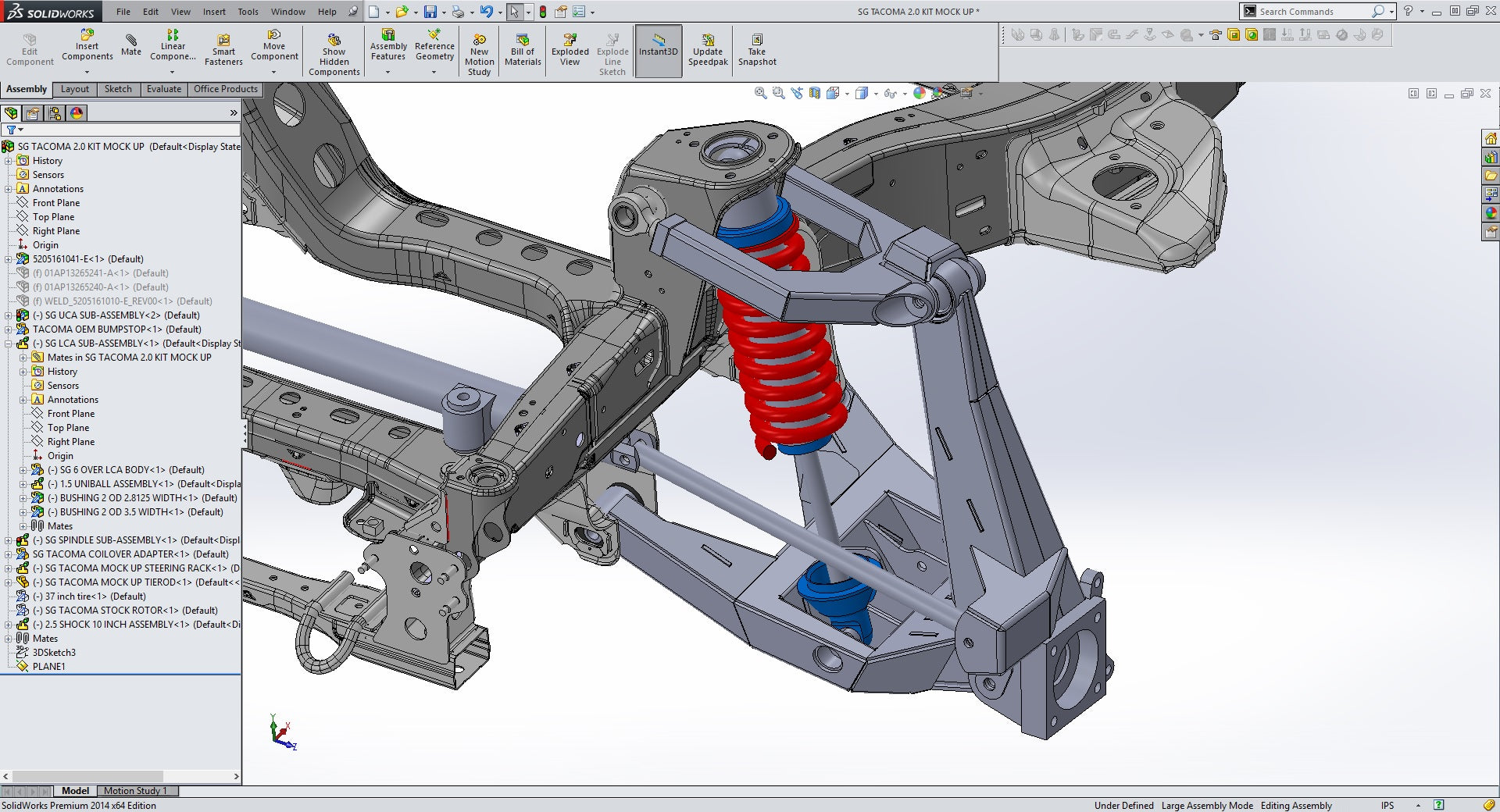This screenshot has height=812, width=1500.
Task: Click the Save toolbar icon
Action: coord(430,12)
